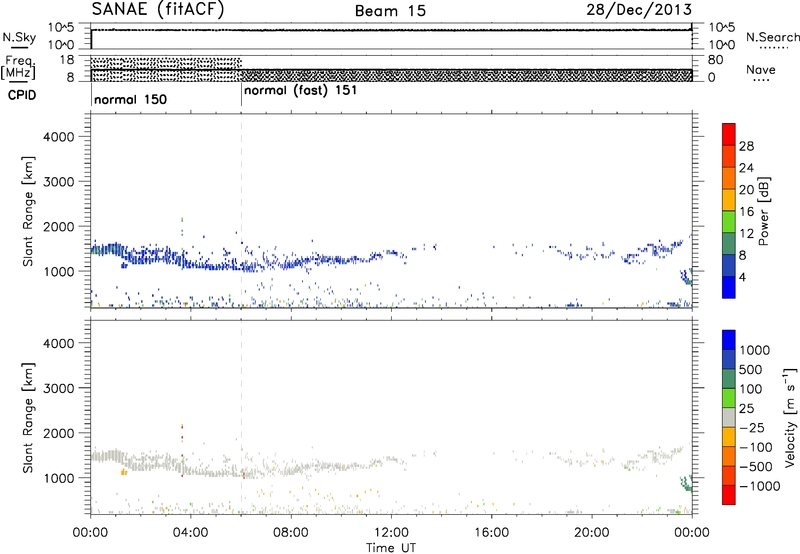Pick the grey Velocity segment between -25 and 25
The image size is (800, 554).
coord(729,417)
